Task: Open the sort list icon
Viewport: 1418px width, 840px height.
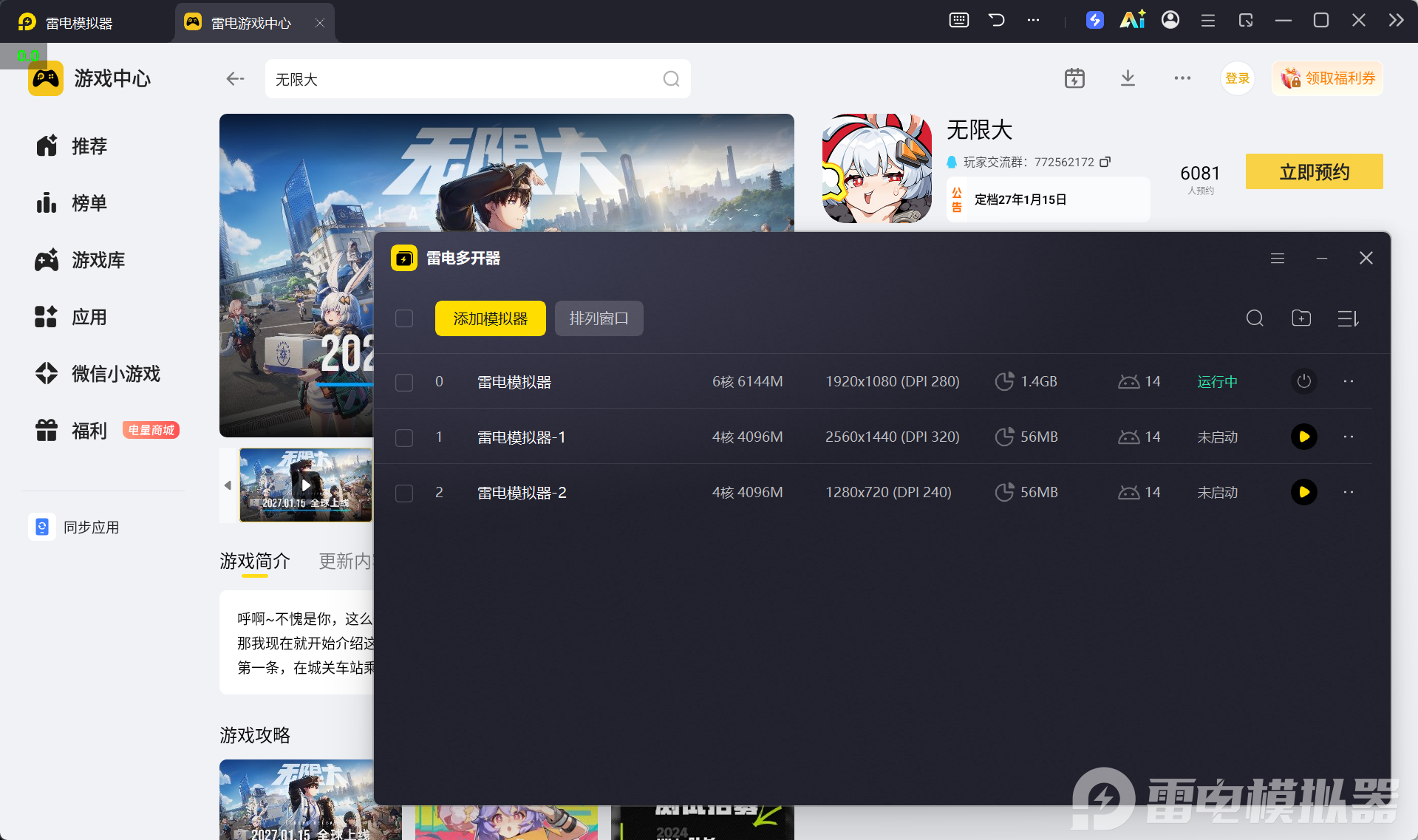Action: tap(1348, 318)
